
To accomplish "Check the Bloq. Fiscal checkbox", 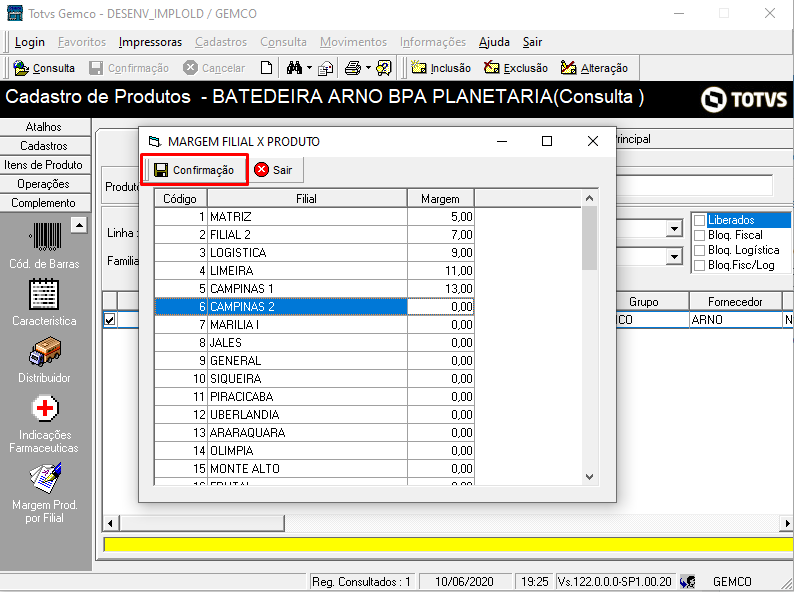I will coord(699,235).
